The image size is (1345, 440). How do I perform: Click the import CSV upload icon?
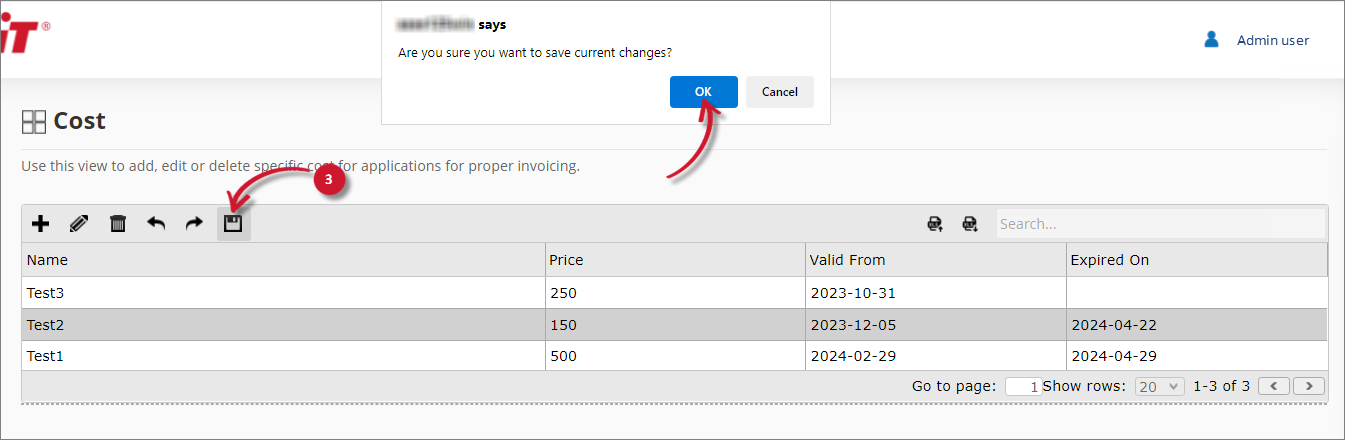[935, 224]
